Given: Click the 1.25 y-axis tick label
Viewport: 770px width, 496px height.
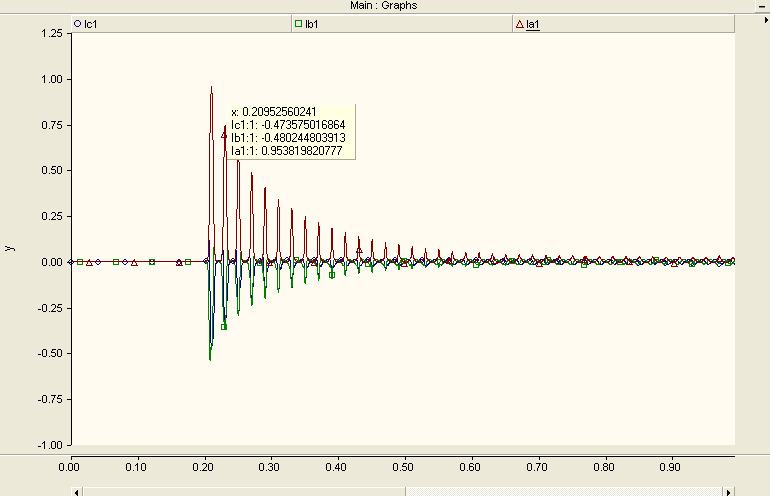Looking at the screenshot, I should click(52, 33).
